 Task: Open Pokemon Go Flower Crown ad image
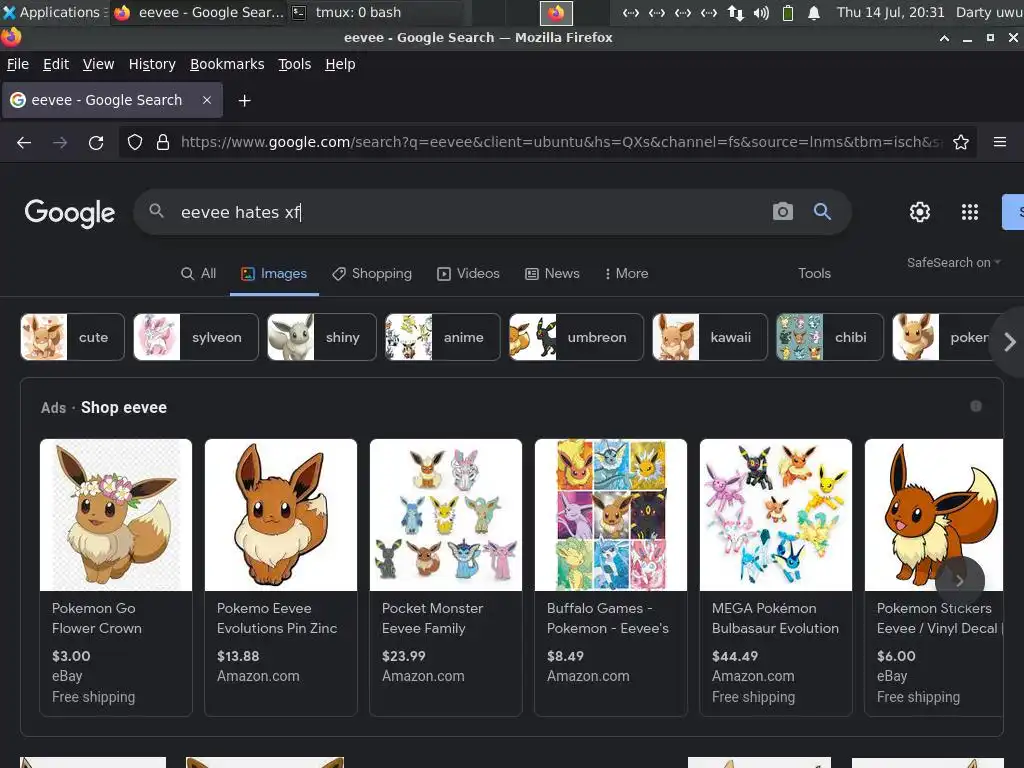(x=116, y=515)
